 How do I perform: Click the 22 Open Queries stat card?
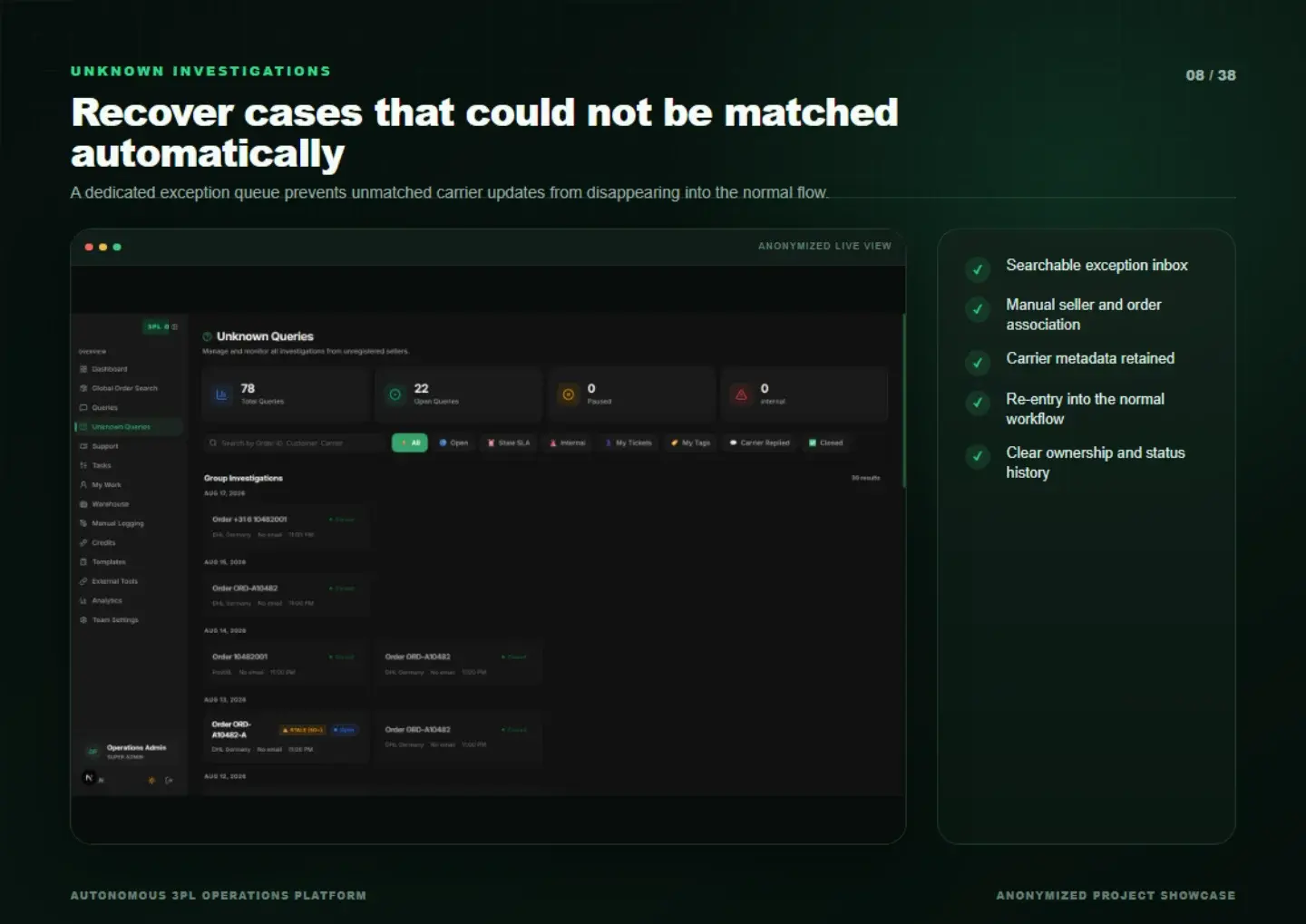[459, 394]
